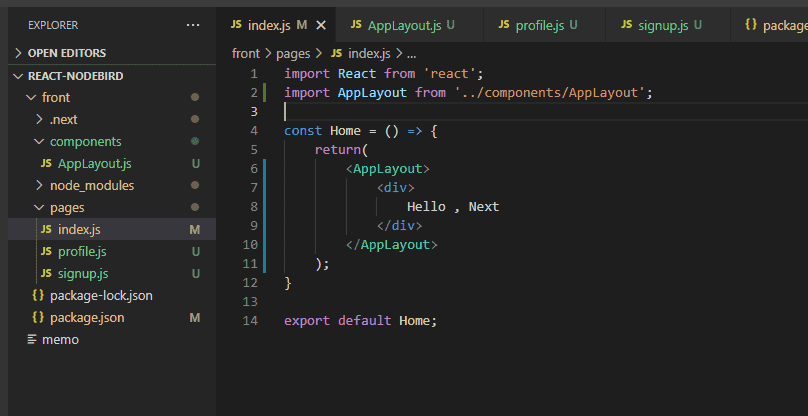Viewport: 808px width, 416px height.
Task: Switch to the AppLayout.js editor tab
Action: tap(409, 25)
